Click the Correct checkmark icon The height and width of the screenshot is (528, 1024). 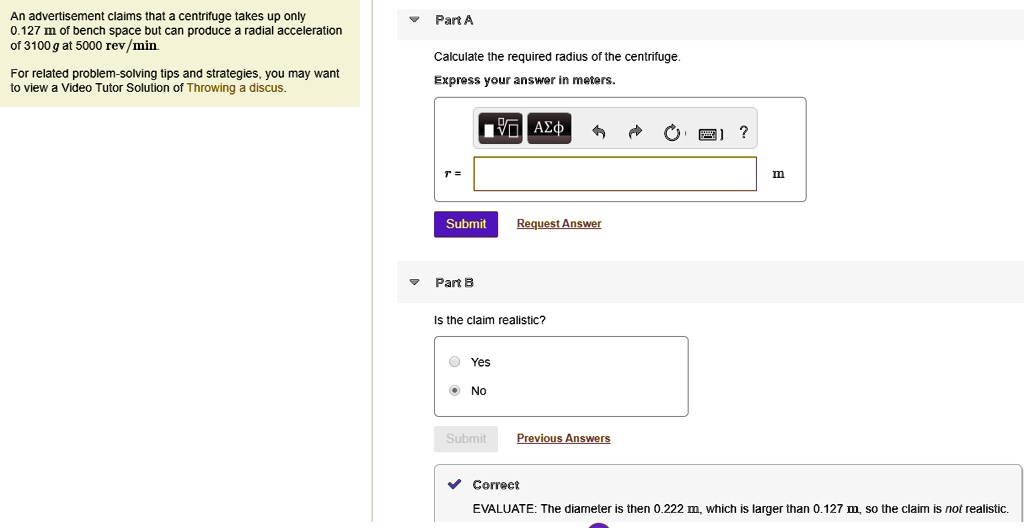(454, 485)
